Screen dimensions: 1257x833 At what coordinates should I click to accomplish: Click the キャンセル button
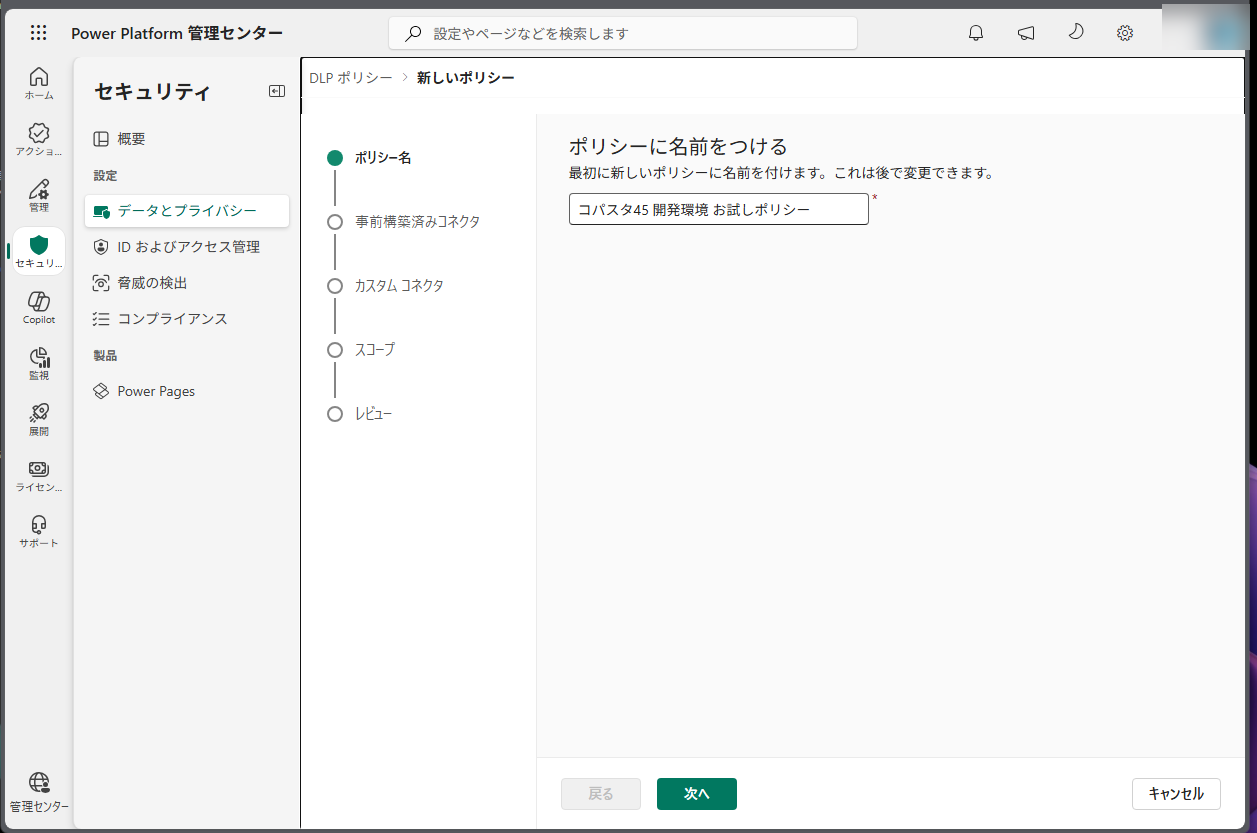(1176, 794)
